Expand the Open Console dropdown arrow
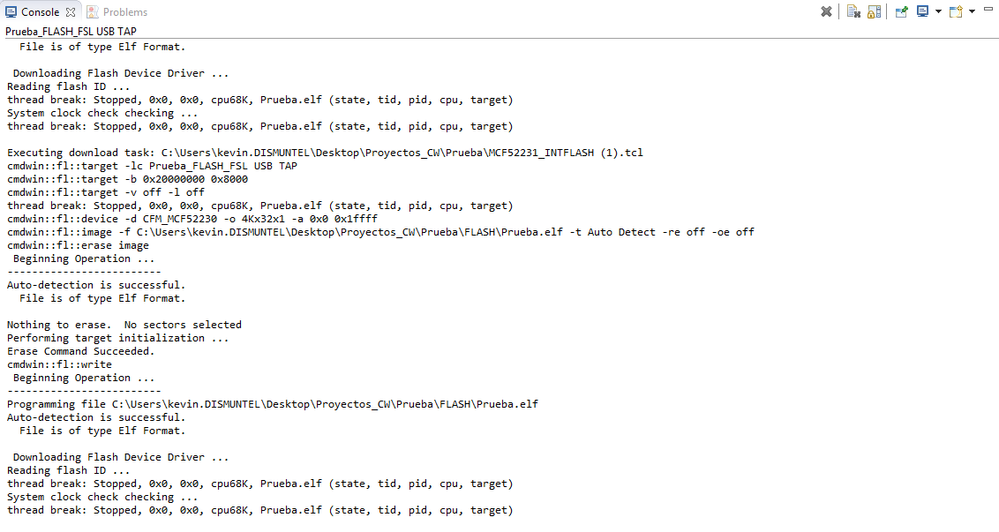Screen dimensions: 999x532 (x=971, y=12)
